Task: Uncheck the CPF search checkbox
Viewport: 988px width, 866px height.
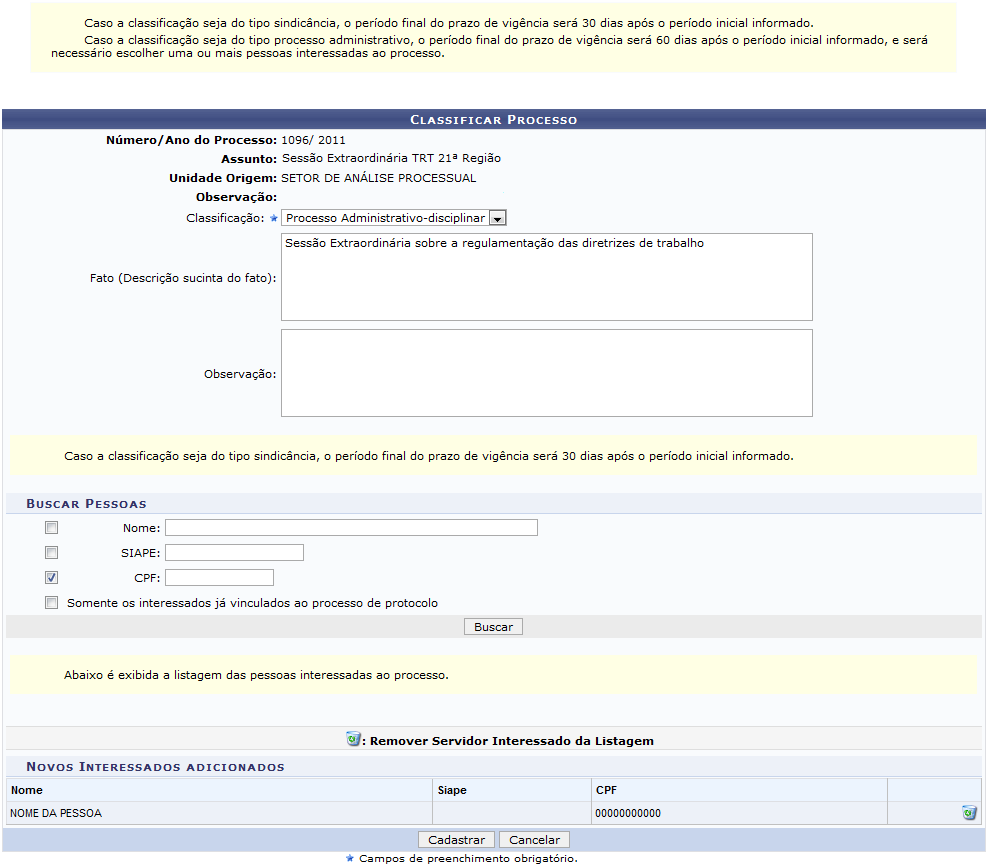Action: (51, 577)
